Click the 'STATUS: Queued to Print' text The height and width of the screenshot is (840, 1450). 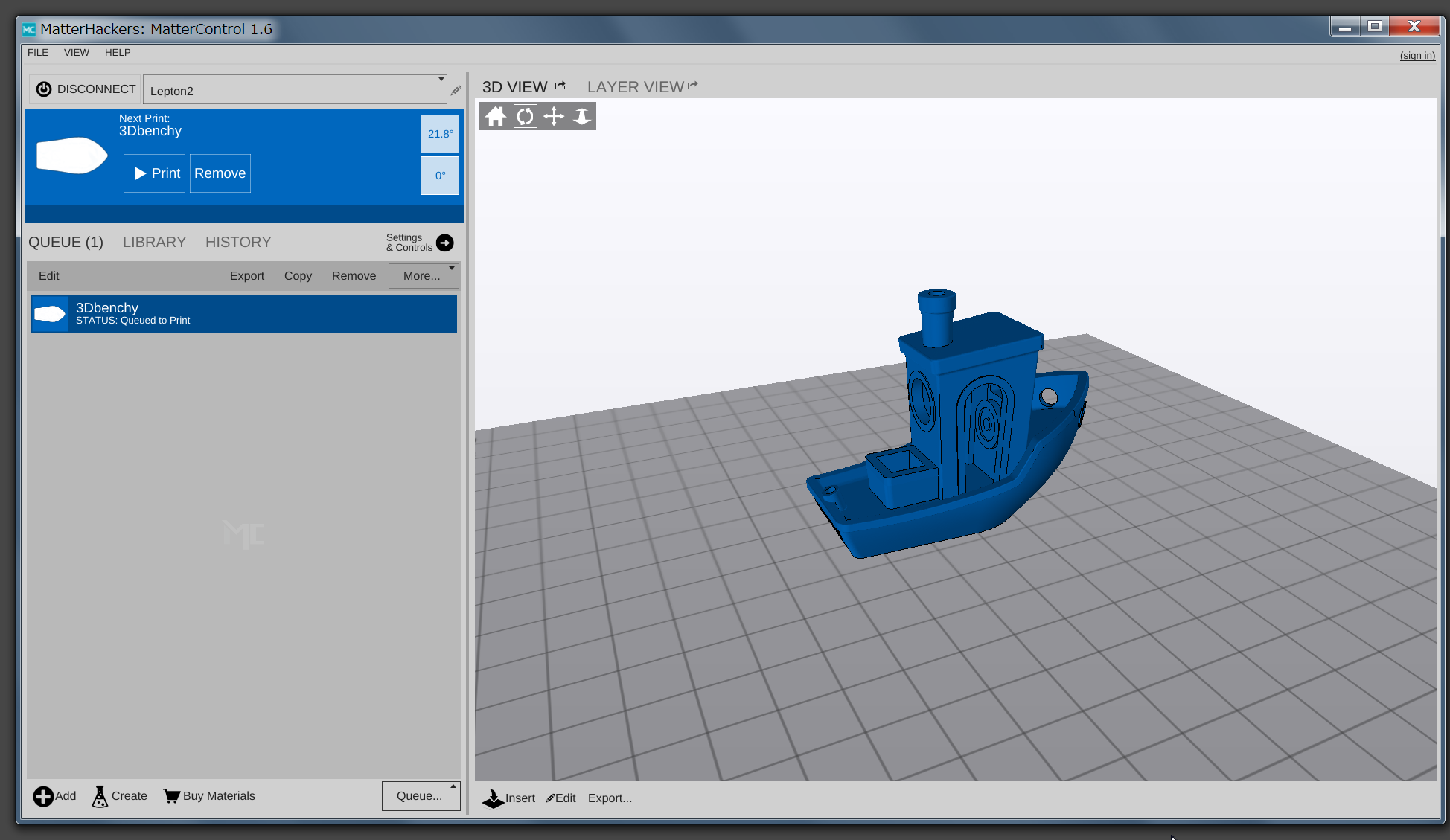132,321
